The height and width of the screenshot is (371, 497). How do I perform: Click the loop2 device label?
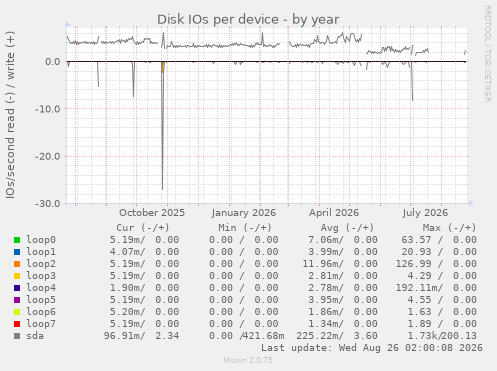(41, 264)
